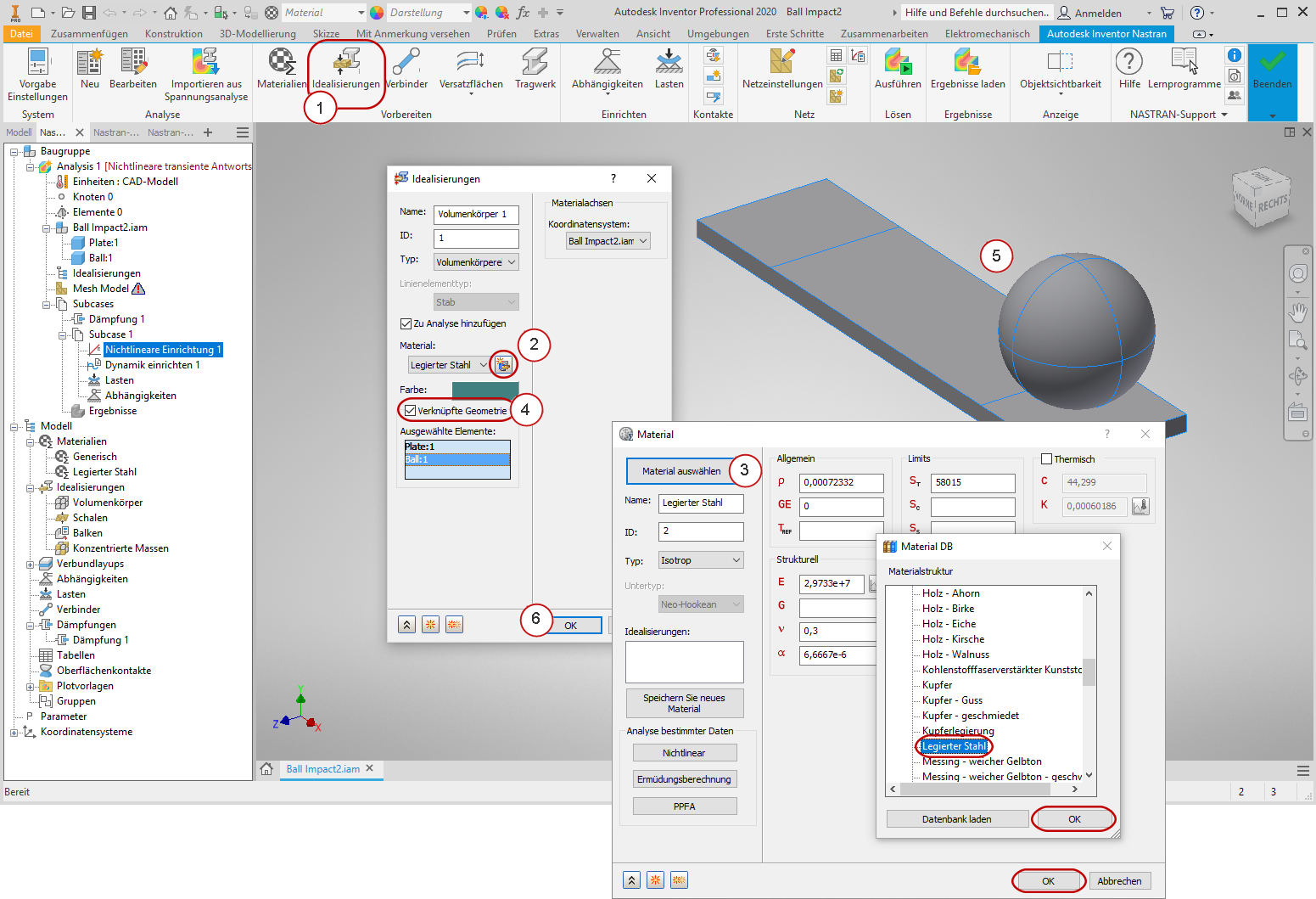This screenshot has height=899, width=1316.
Task: Open the Versatzflächen tool
Action: pyautogui.click(x=471, y=70)
